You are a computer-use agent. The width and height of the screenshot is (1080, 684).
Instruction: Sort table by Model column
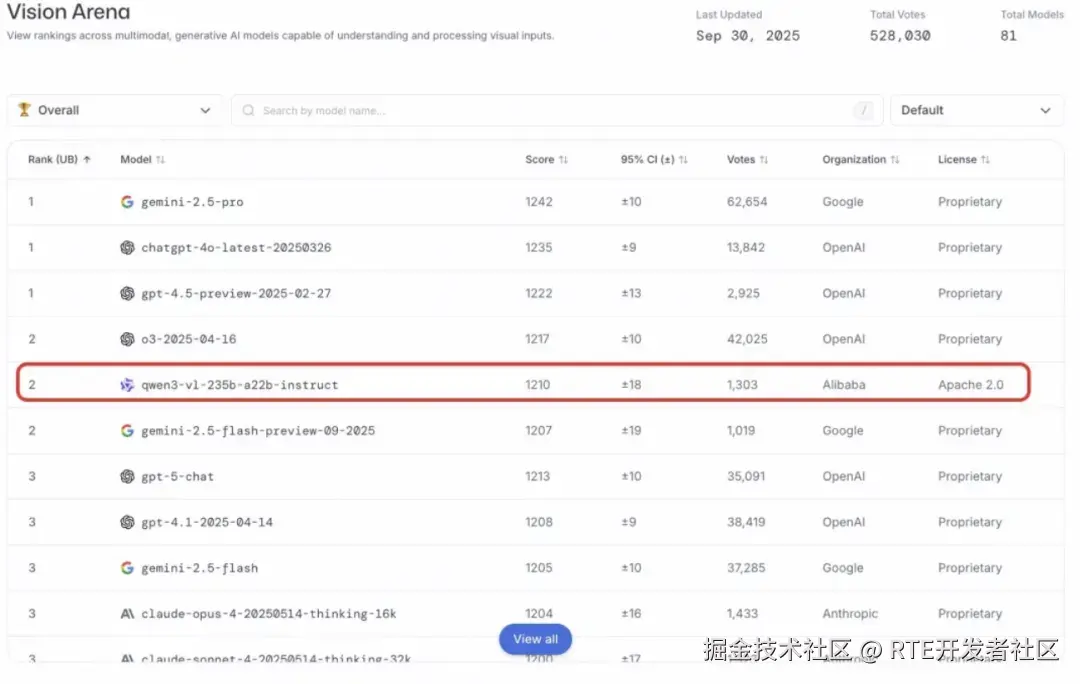pos(143,159)
